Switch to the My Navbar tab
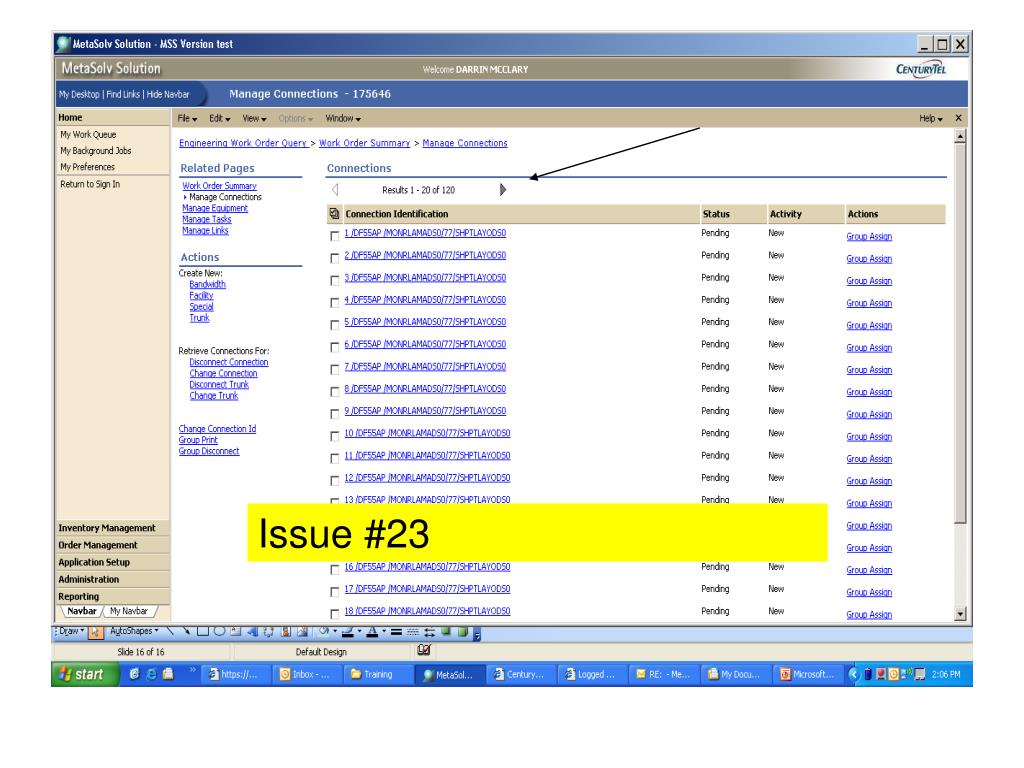This screenshot has height=768, width=1024. (x=128, y=611)
